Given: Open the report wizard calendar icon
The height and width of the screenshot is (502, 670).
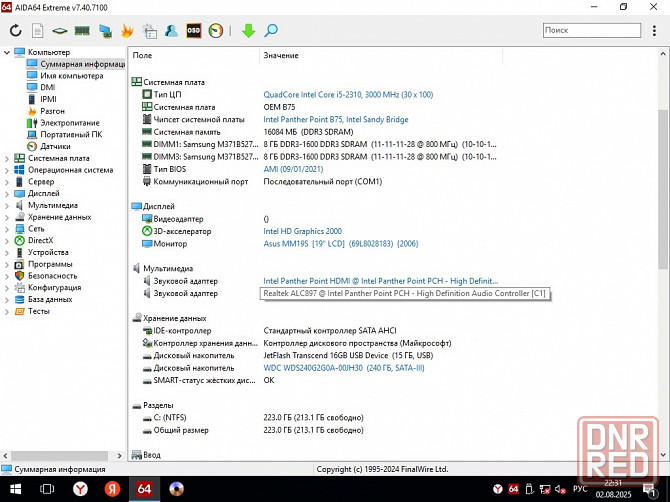Looking at the screenshot, I should click(150, 31).
